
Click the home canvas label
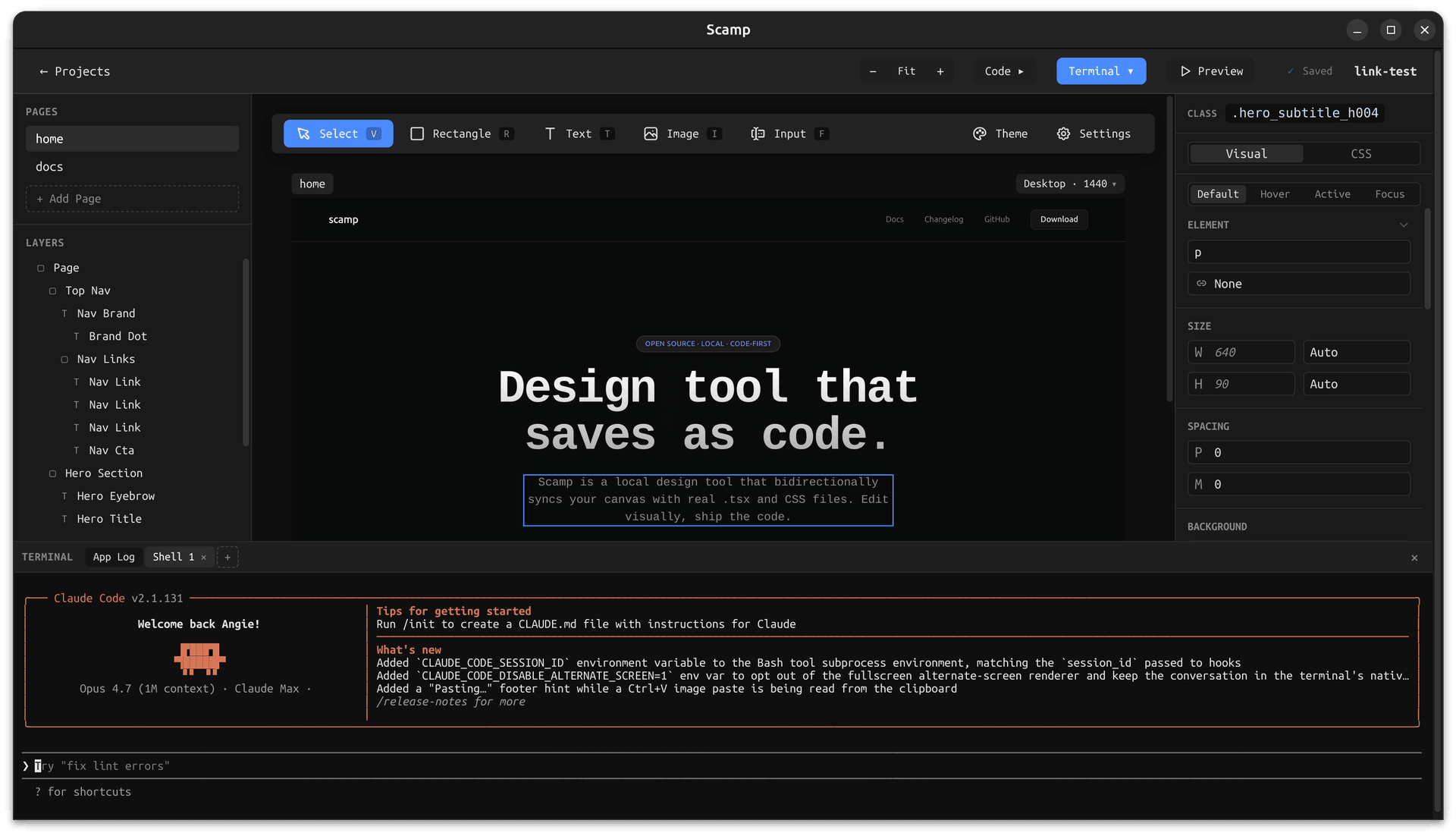pyautogui.click(x=312, y=184)
